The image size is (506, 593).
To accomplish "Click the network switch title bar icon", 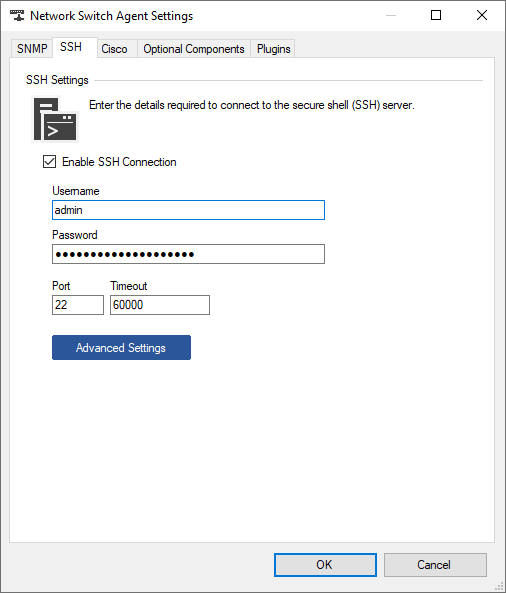I will pyautogui.click(x=17, y=16).
